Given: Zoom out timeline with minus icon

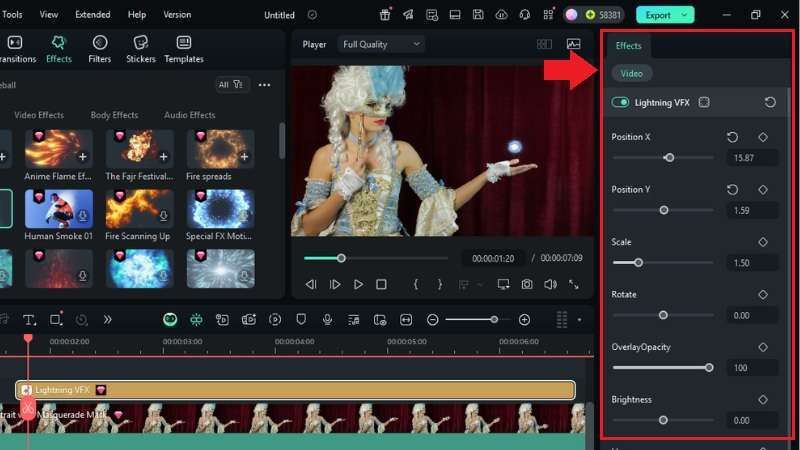Looking at the screenshot, I should pos(432,320).
